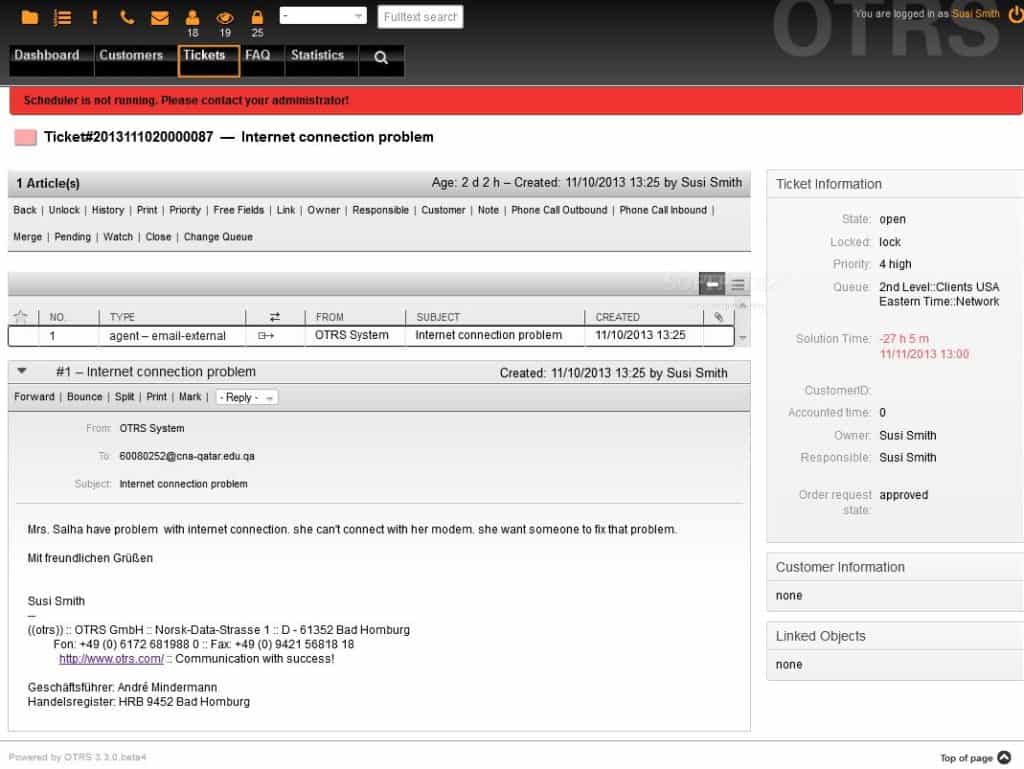Image resolution: width=1024 pixels, height=769 pixels.
Task: Click Customer Information panel header
Action: (895, 567)
